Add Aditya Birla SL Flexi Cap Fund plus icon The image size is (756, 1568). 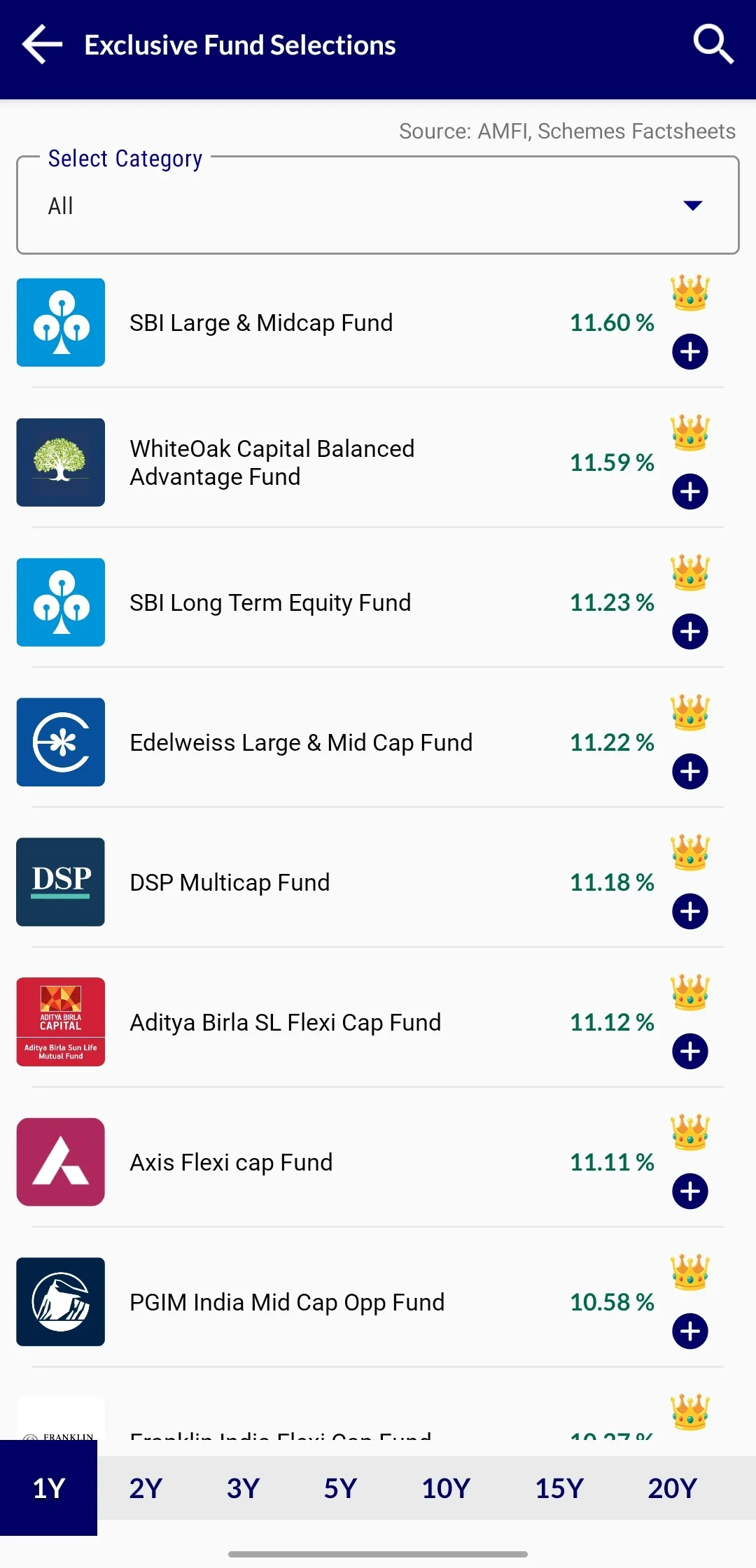pyautogui.click(x=690, y=1051)
